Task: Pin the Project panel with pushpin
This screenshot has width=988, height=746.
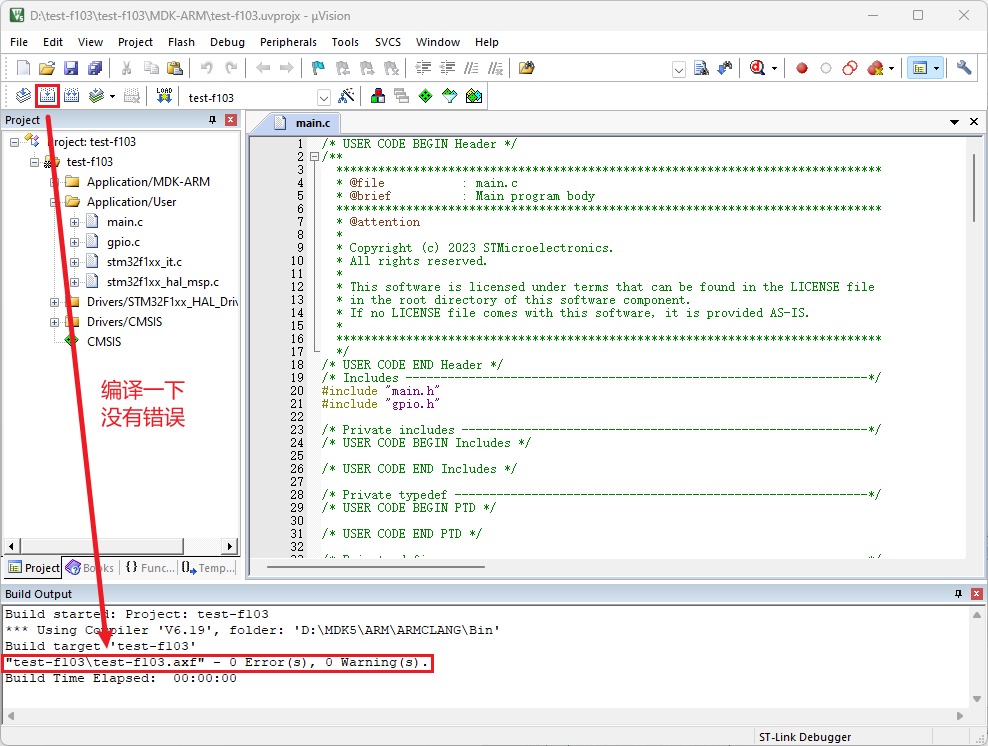Action: [x=212, y=120]
